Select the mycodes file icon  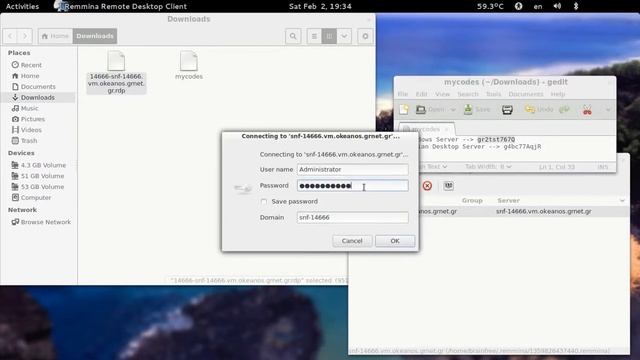pyautogui.click(x=189, y=61)
